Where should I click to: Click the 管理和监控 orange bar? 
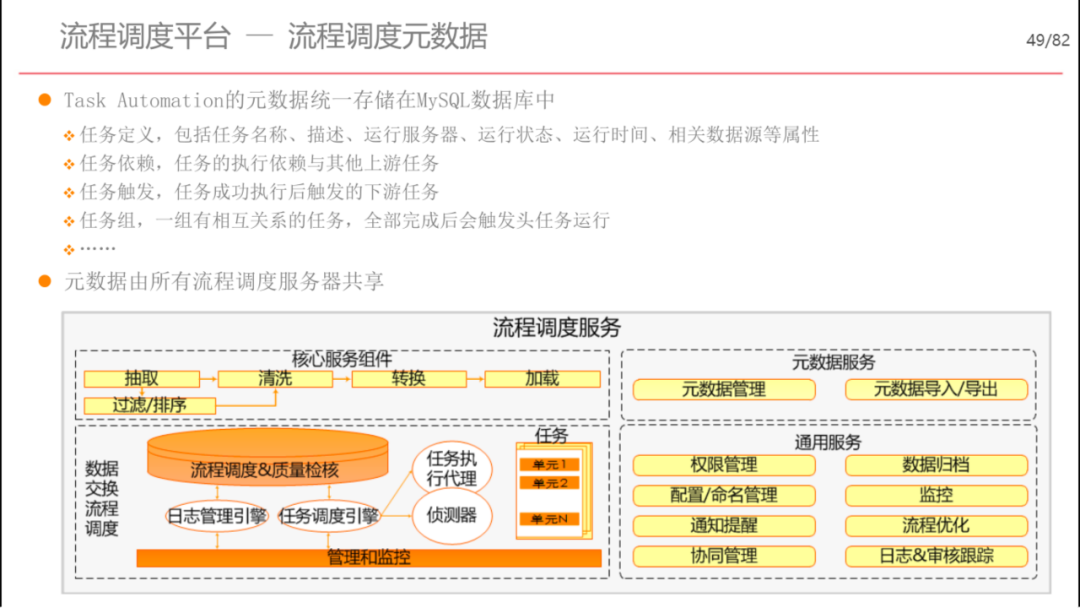[368, 558]
